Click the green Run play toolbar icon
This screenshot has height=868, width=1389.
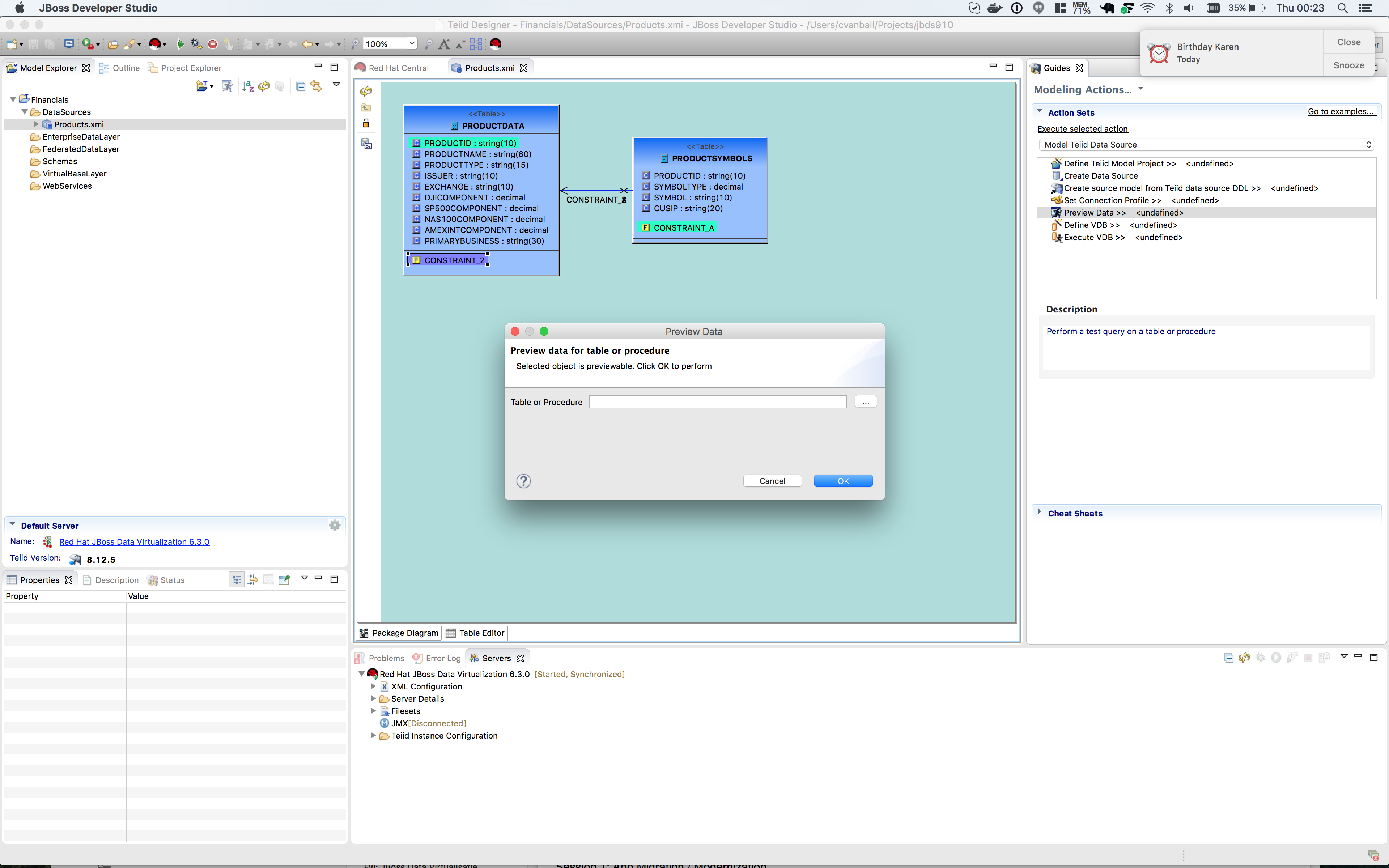click(x=180, y=44)
